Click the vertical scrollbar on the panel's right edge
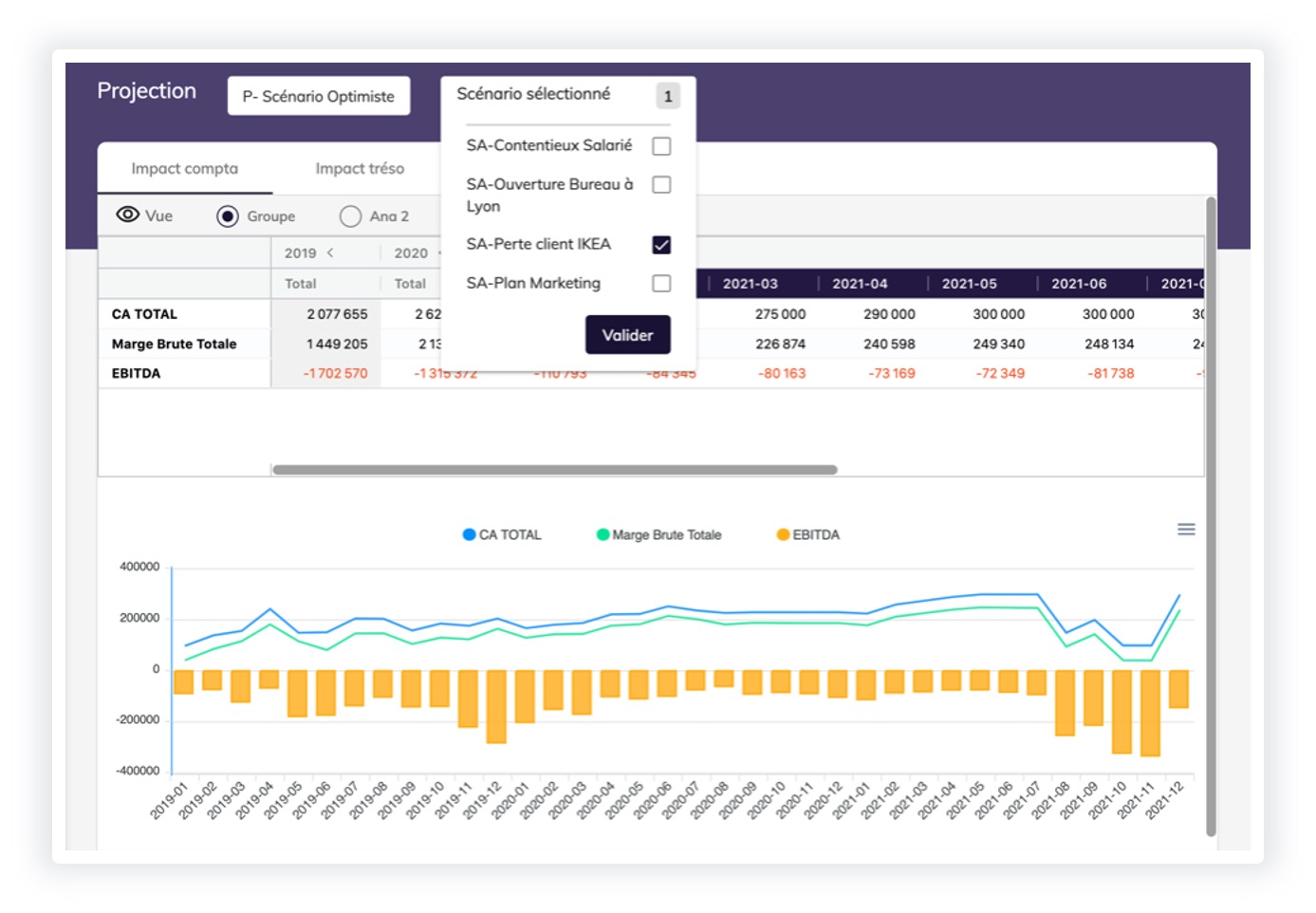Screen dimensions: 1316x913 [x=1211, y=517]
